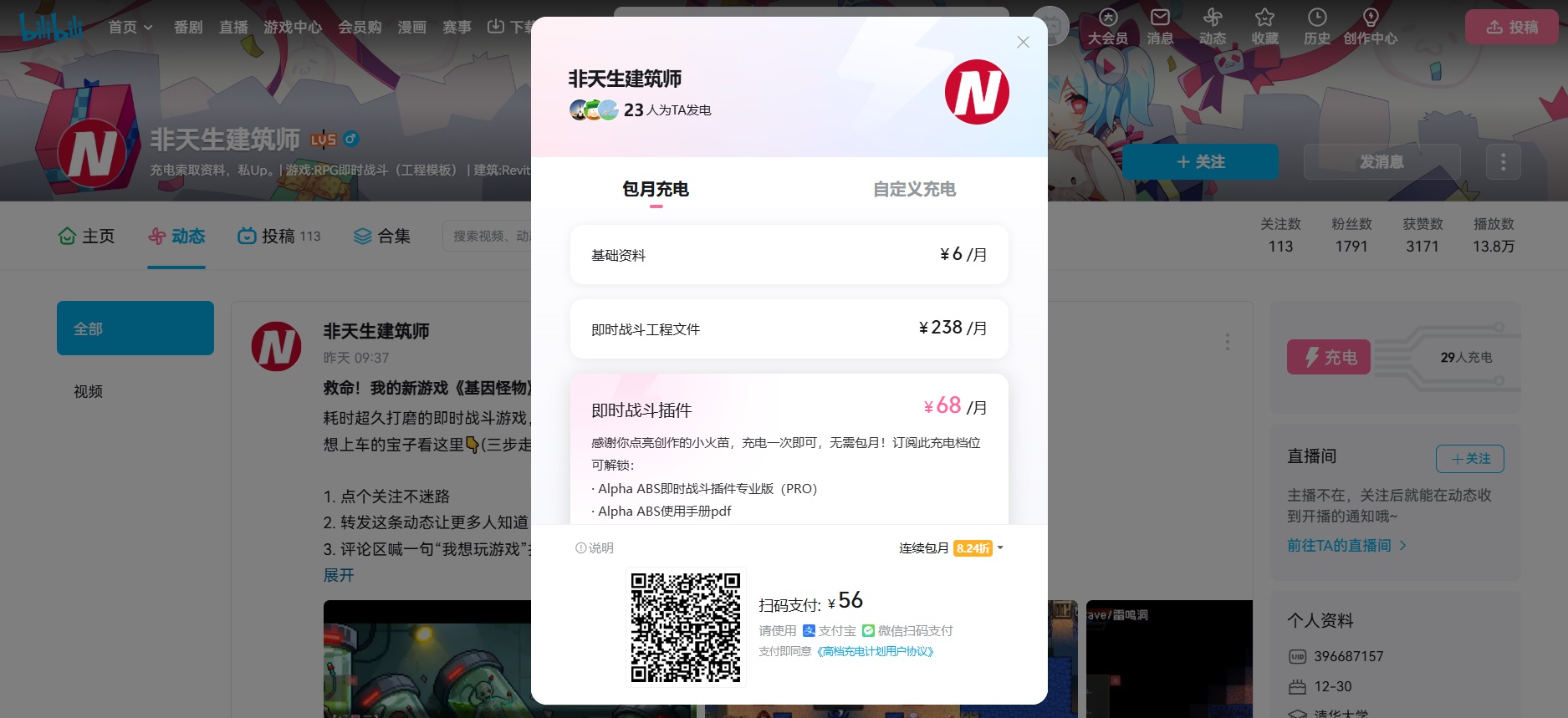Viewport: 1568px width, 718px height.
Task: Open the 前往TA的直播间 link
Action: (1346, 545)
